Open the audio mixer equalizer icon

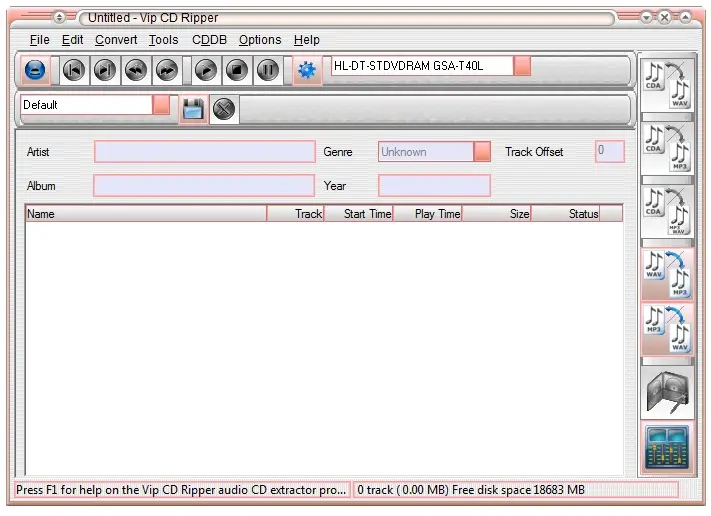667,447
